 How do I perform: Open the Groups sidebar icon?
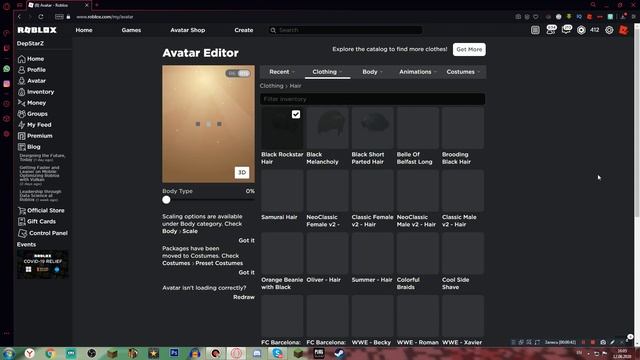point(22,114)
